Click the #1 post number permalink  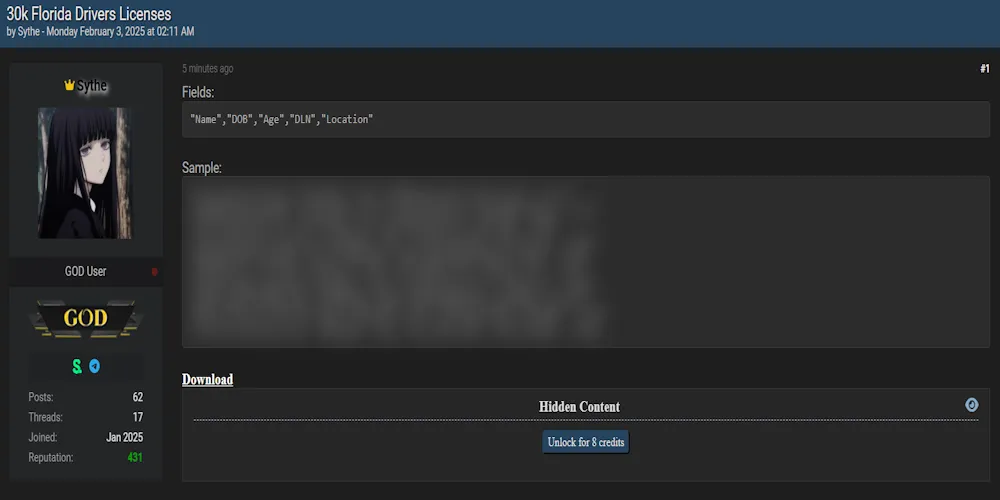coord(984,69)
